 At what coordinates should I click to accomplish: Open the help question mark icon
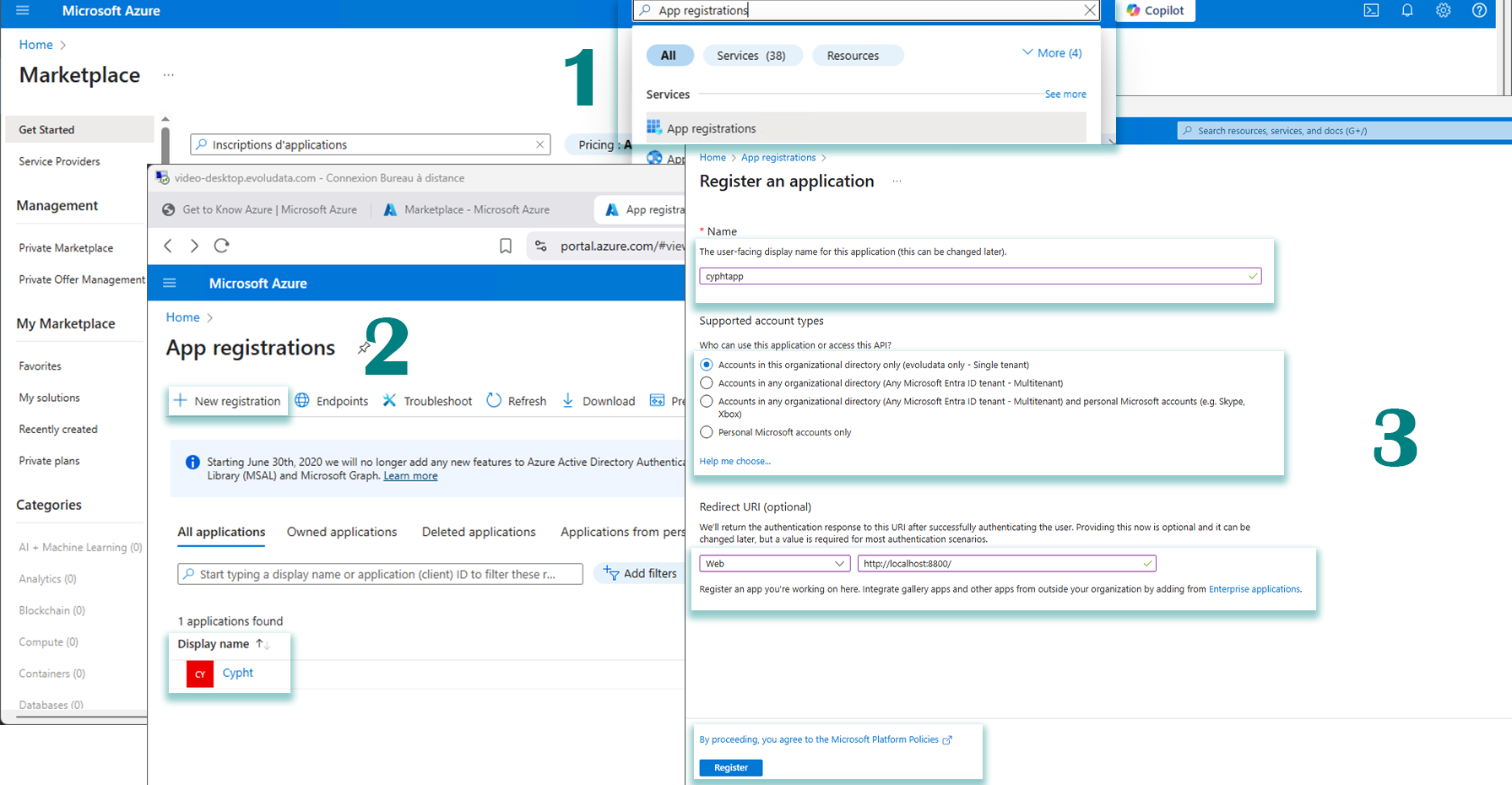(1479, 10)
